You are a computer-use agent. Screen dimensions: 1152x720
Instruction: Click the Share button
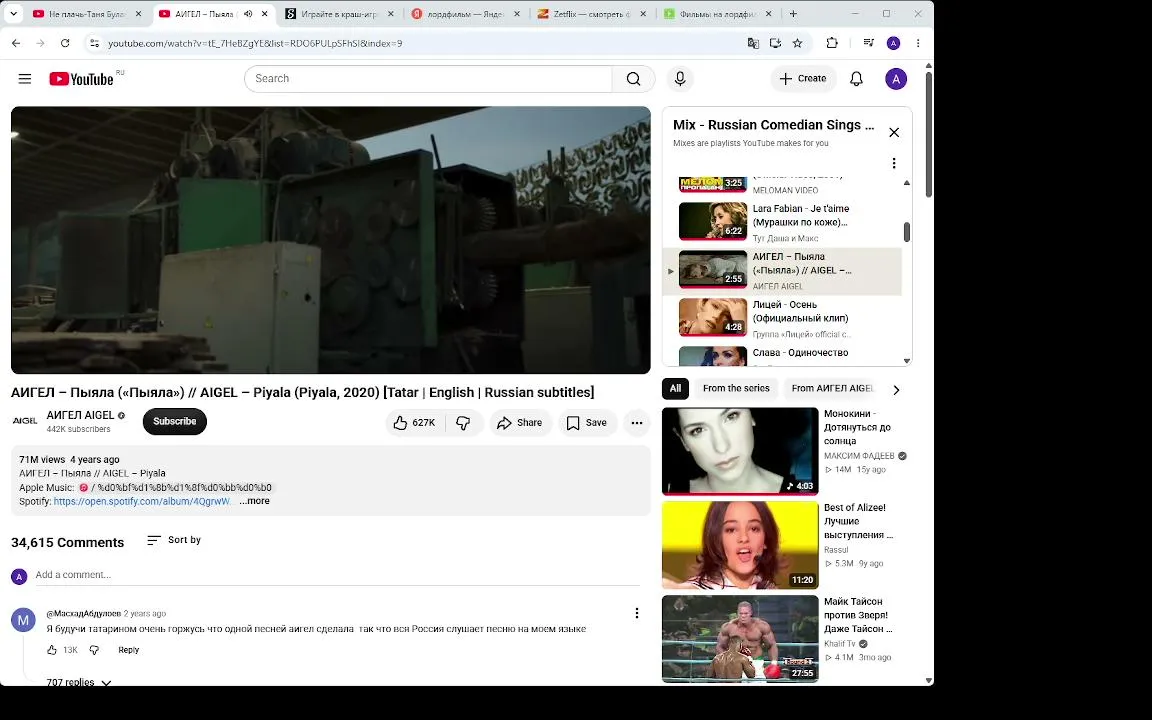point(520,422)
